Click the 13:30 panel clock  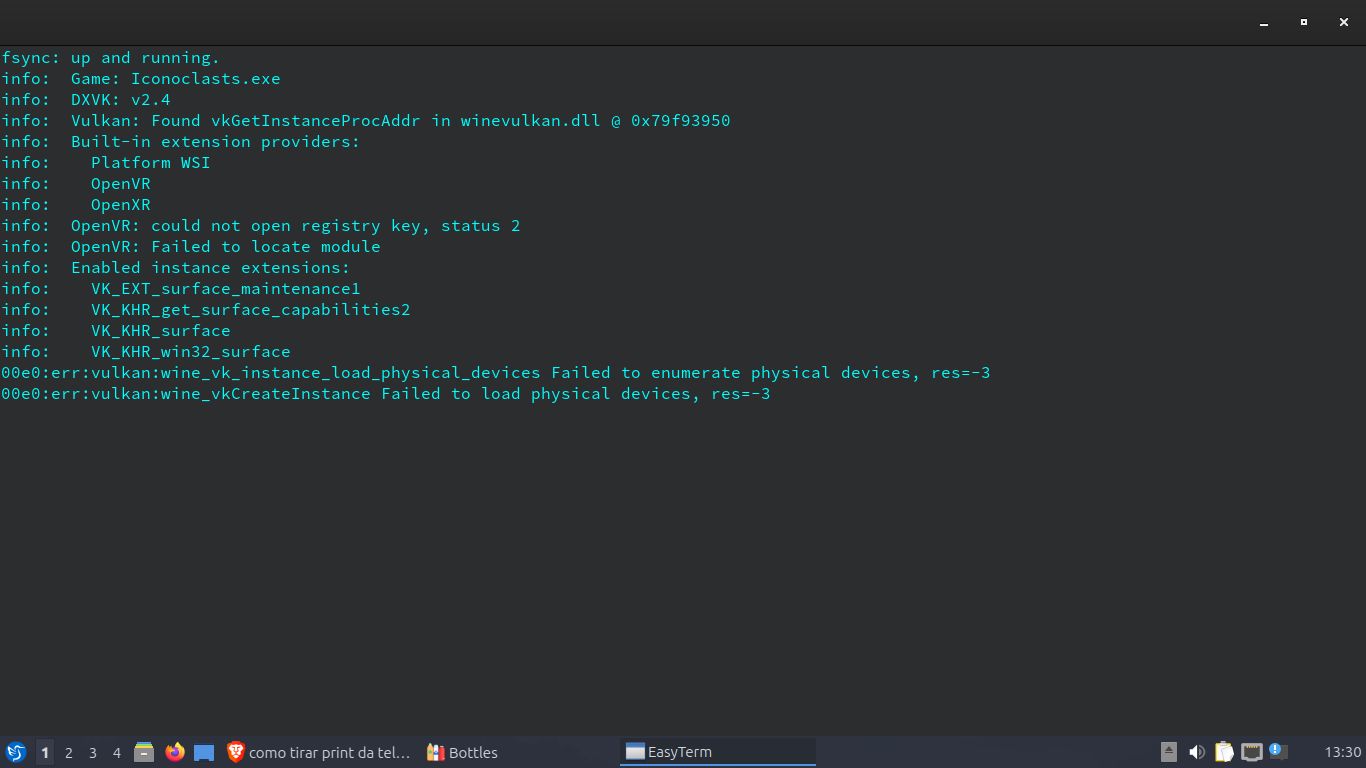(1343, 752)
